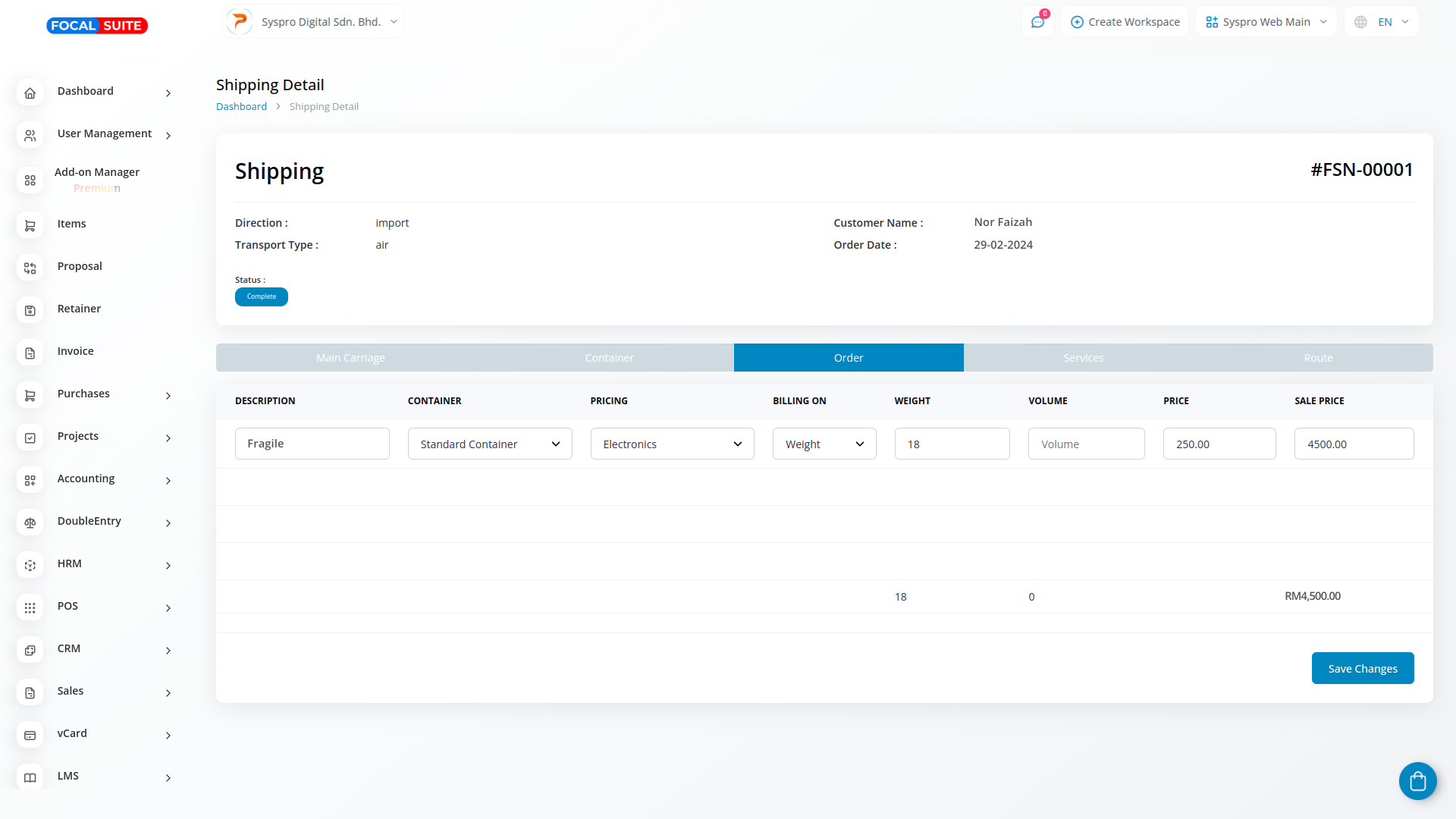Click the vCard card icon

tap(30, 736)
